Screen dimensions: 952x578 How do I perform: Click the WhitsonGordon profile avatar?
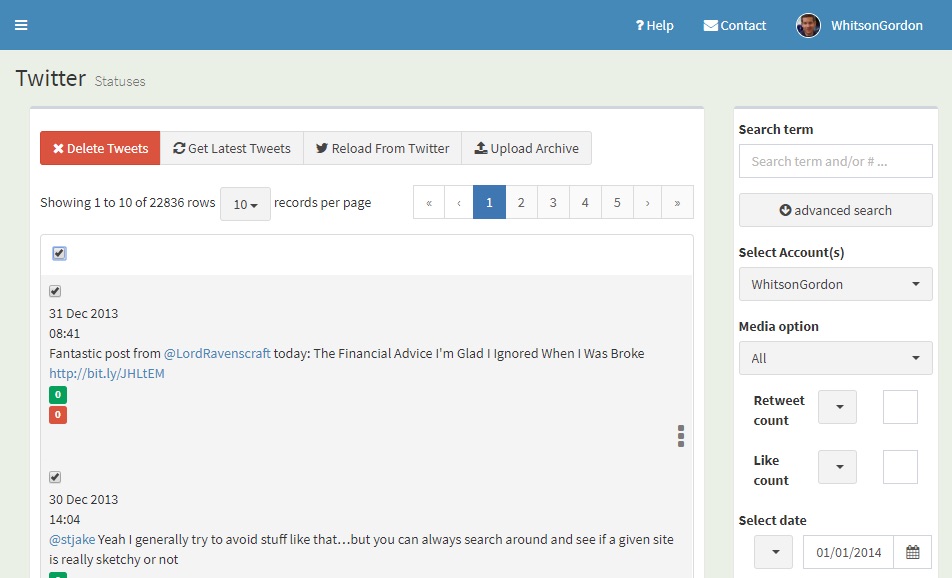click(808, 26)
